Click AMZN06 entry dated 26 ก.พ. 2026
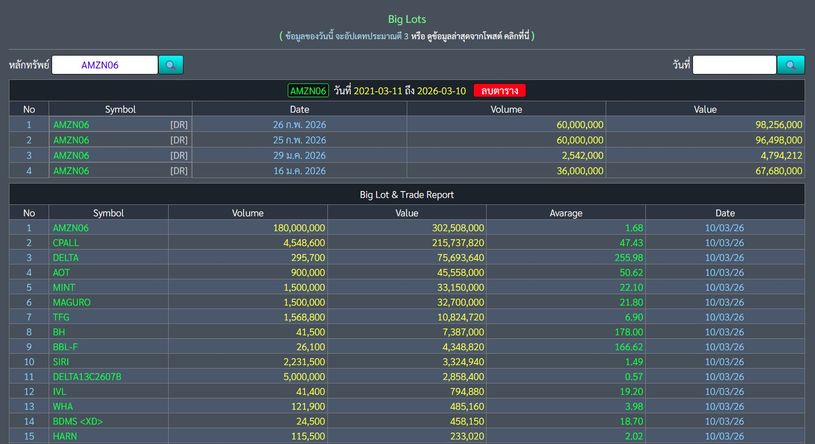This screenshot has width=815, height=444. pyautogui.click(x=71, y=125)
